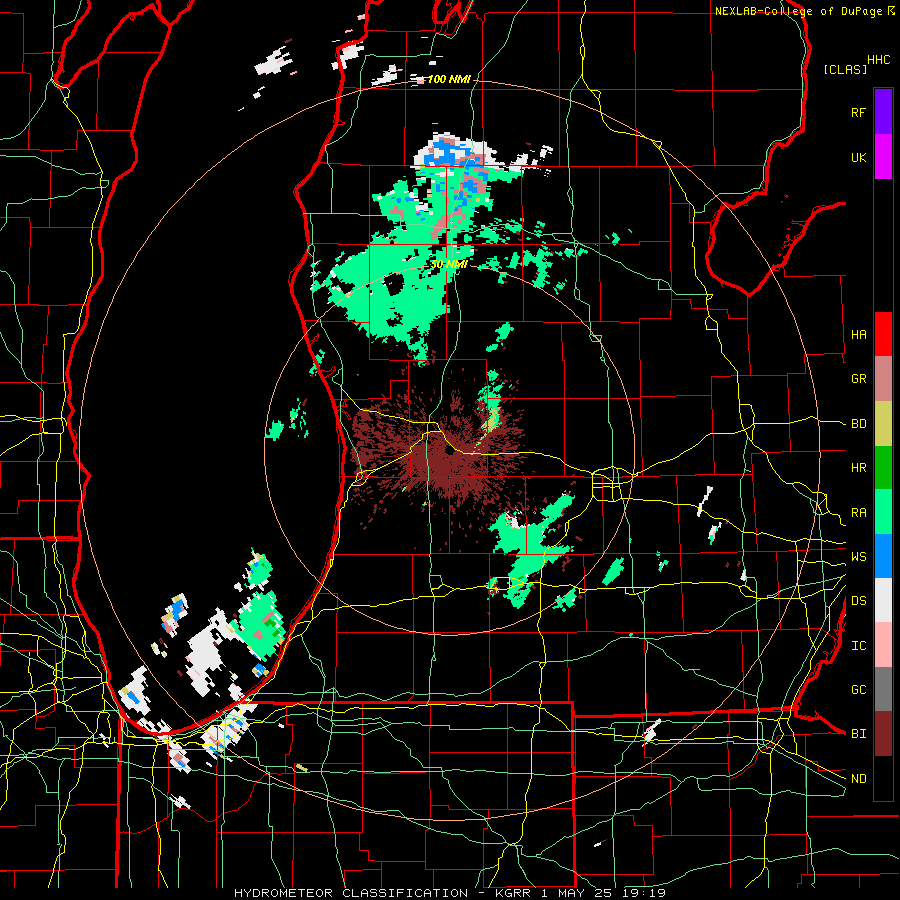Click the RF purple legend color swatch

coord(883,112)
